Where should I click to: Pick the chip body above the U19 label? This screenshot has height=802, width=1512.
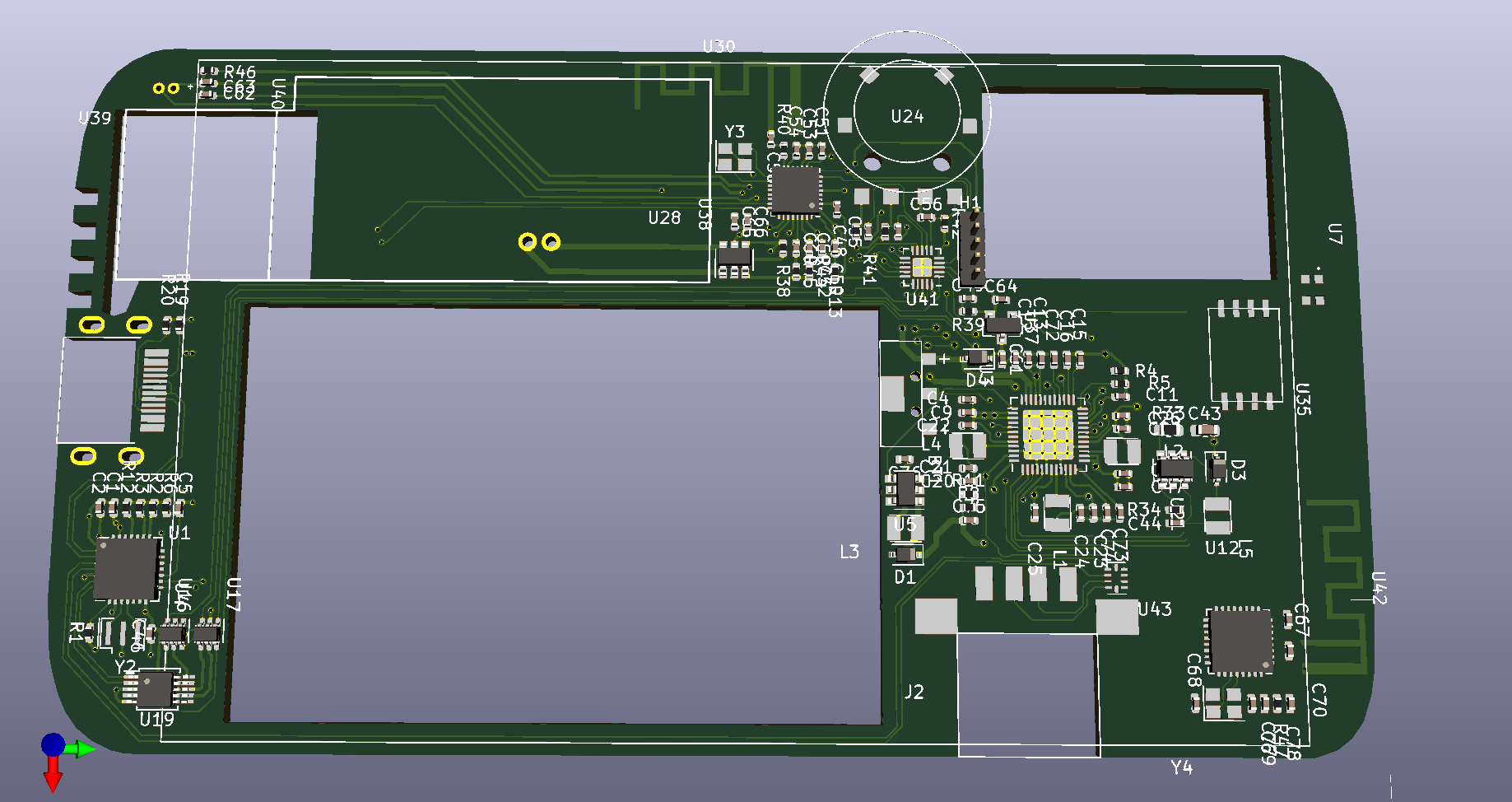[x=155, y=689]
